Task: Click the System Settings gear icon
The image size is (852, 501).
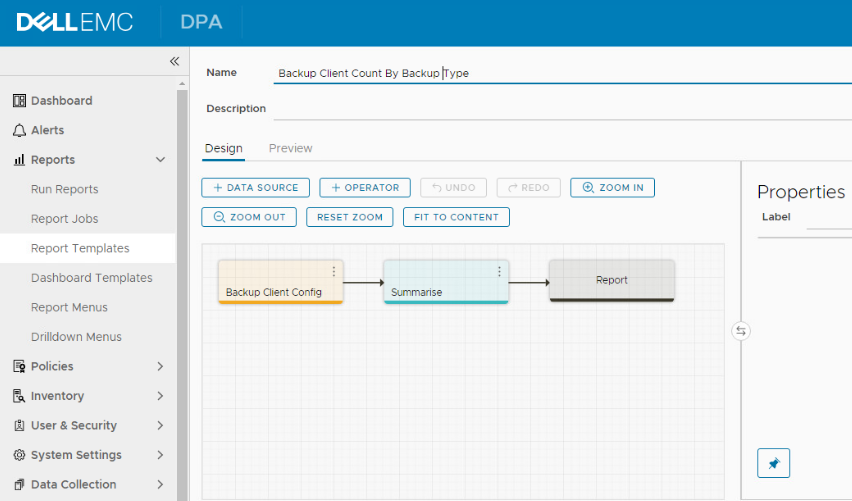Action: tap(19, 455)
